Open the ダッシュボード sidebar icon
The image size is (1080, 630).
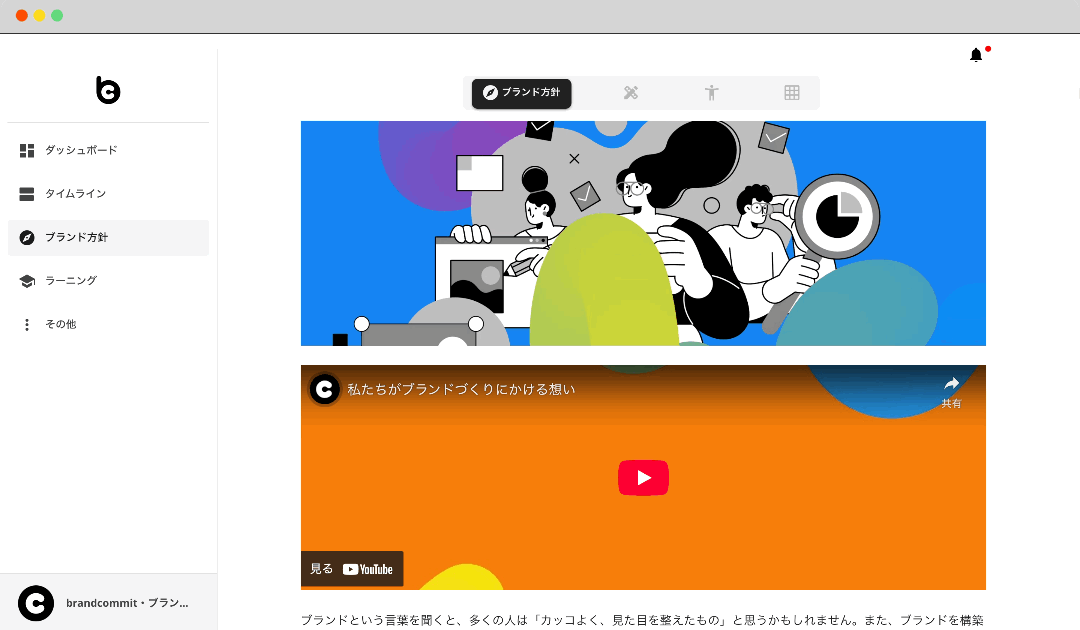pos(27,150)
